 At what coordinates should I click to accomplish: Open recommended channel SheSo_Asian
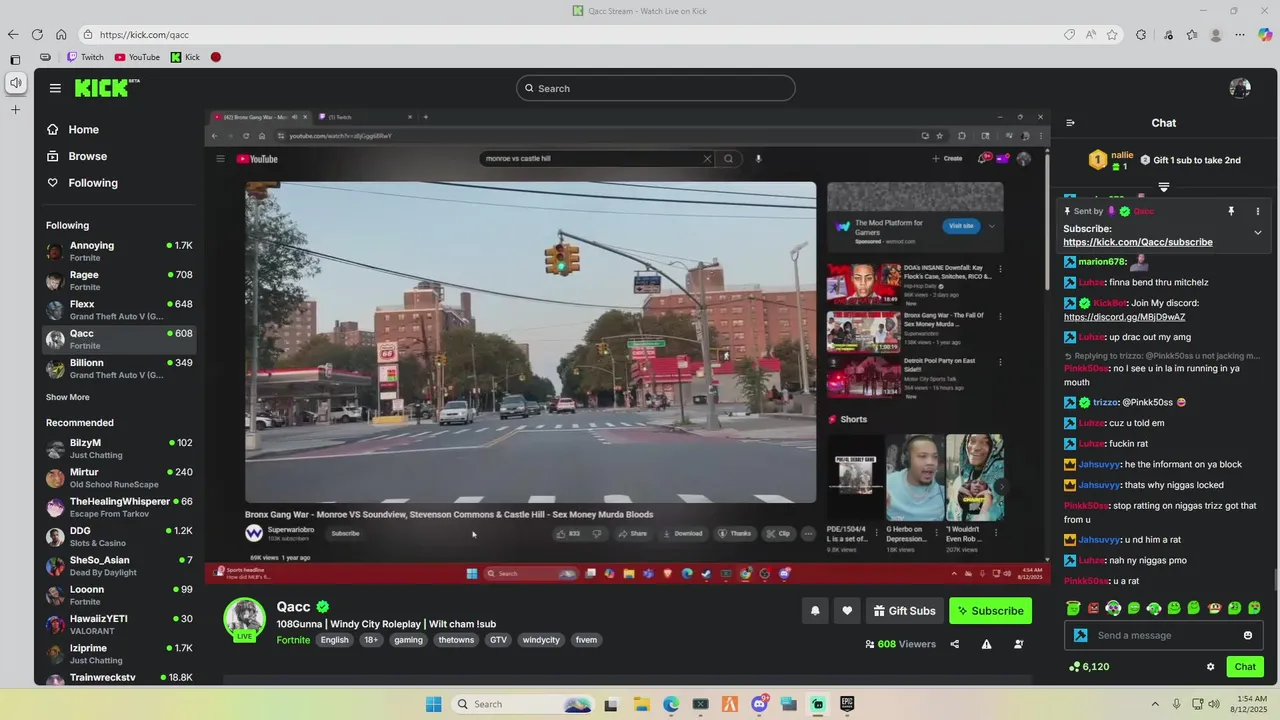[x=119, y=566]
